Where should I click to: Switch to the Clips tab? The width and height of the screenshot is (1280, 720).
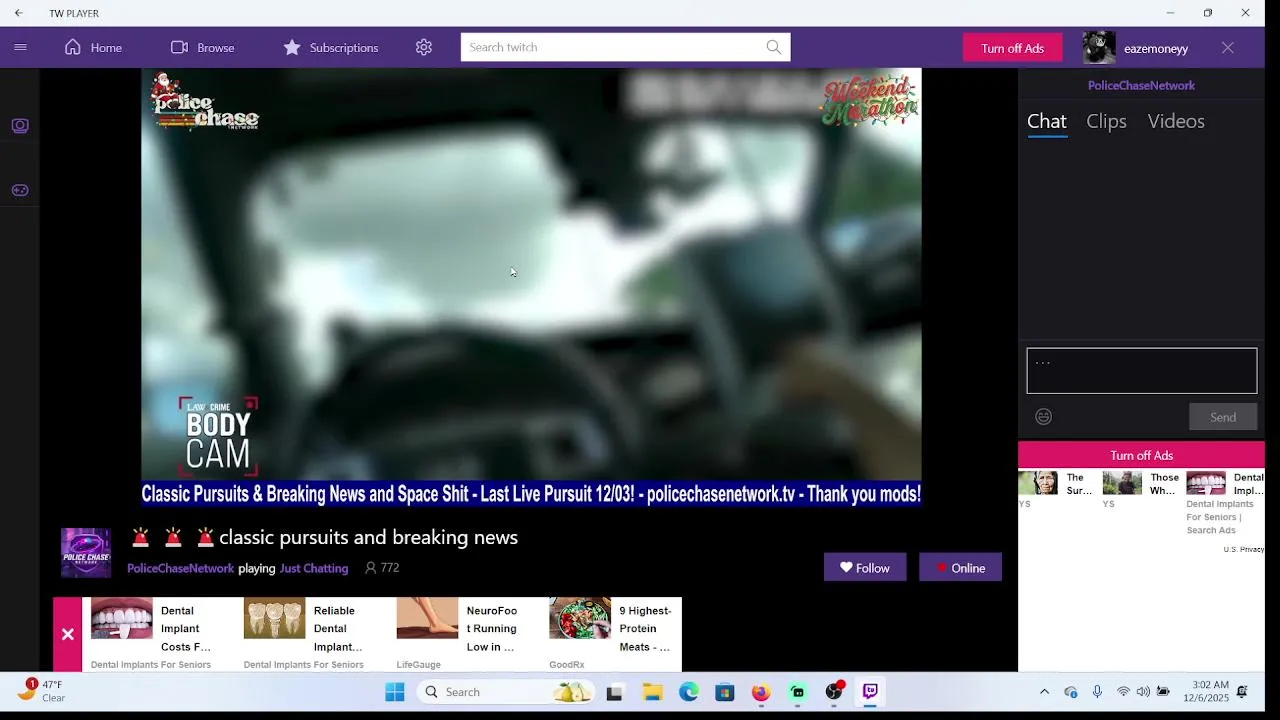pyautogui.click(x=1106, y=121)
